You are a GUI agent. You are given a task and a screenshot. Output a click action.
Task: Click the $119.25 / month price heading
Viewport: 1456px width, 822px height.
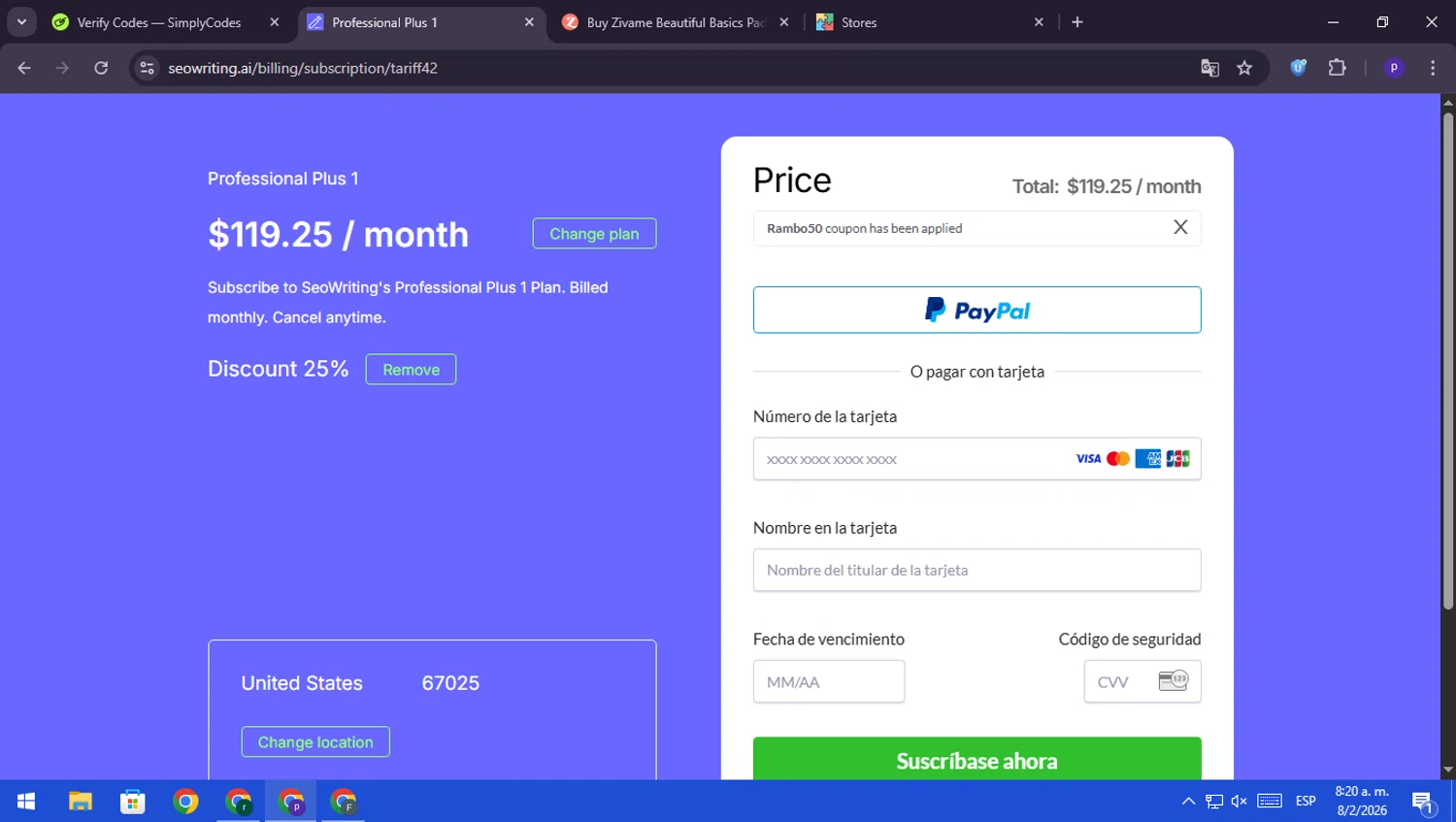[338, 235]
